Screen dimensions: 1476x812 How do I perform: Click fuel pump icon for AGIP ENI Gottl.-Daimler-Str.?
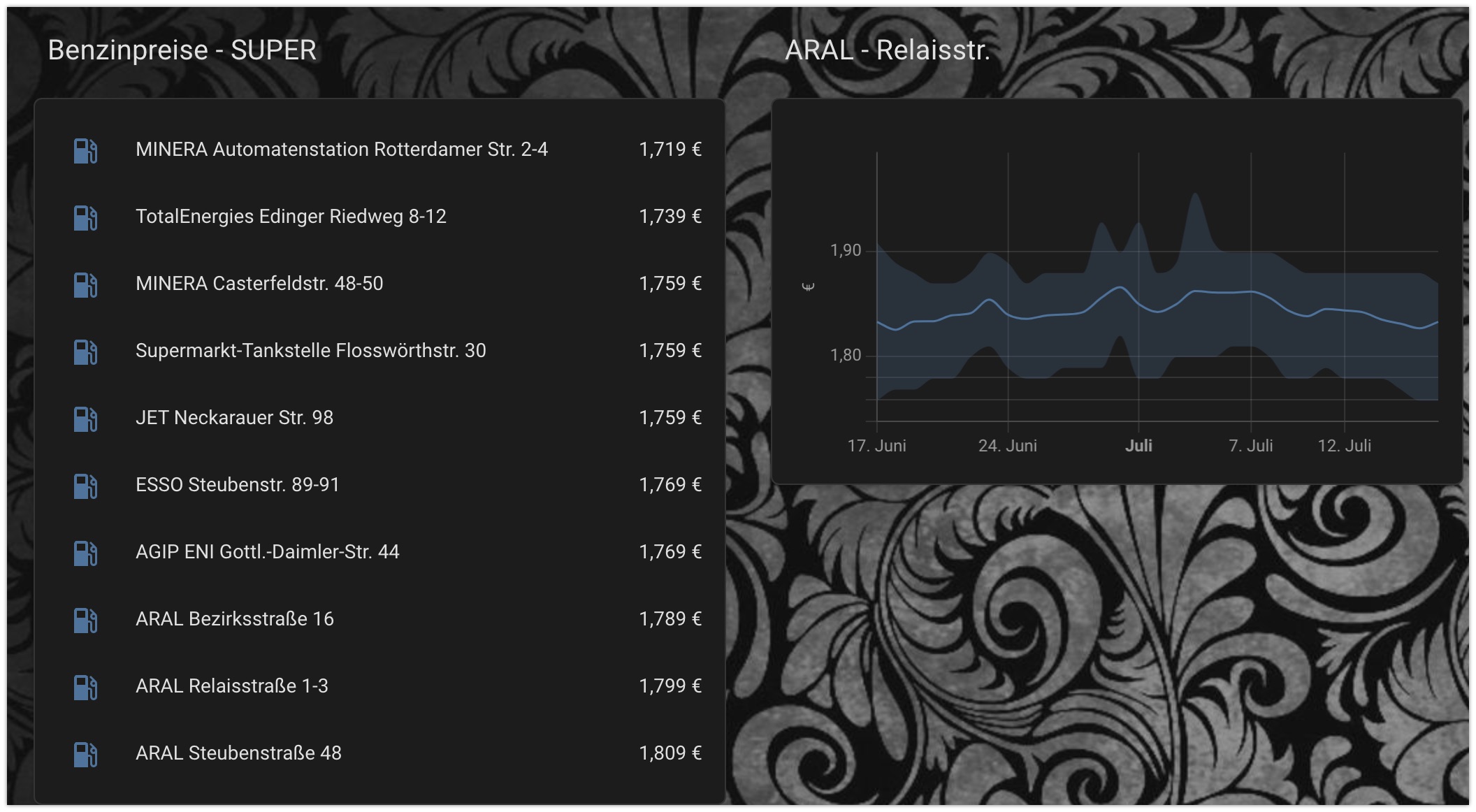pyautogui.click(x=85, y=553)
